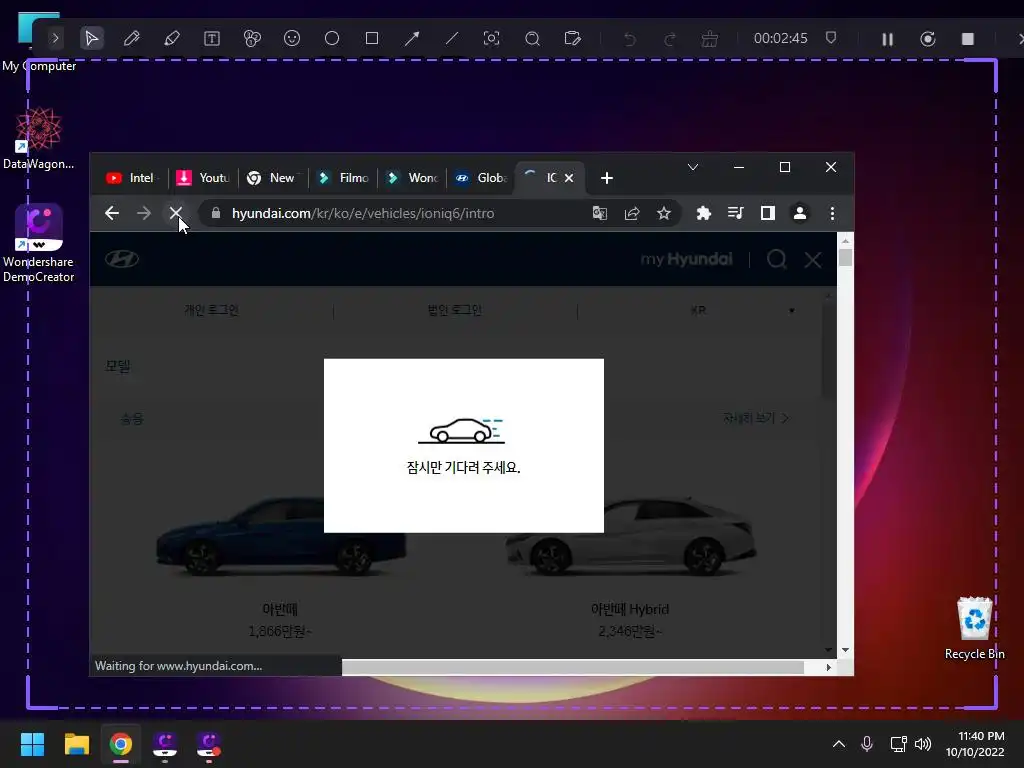Pause the screen recording

(888, 39)
